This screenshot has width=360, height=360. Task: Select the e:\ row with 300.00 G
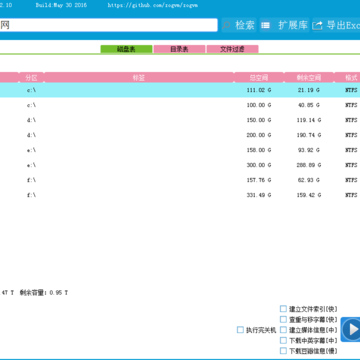tap(180, 165)
